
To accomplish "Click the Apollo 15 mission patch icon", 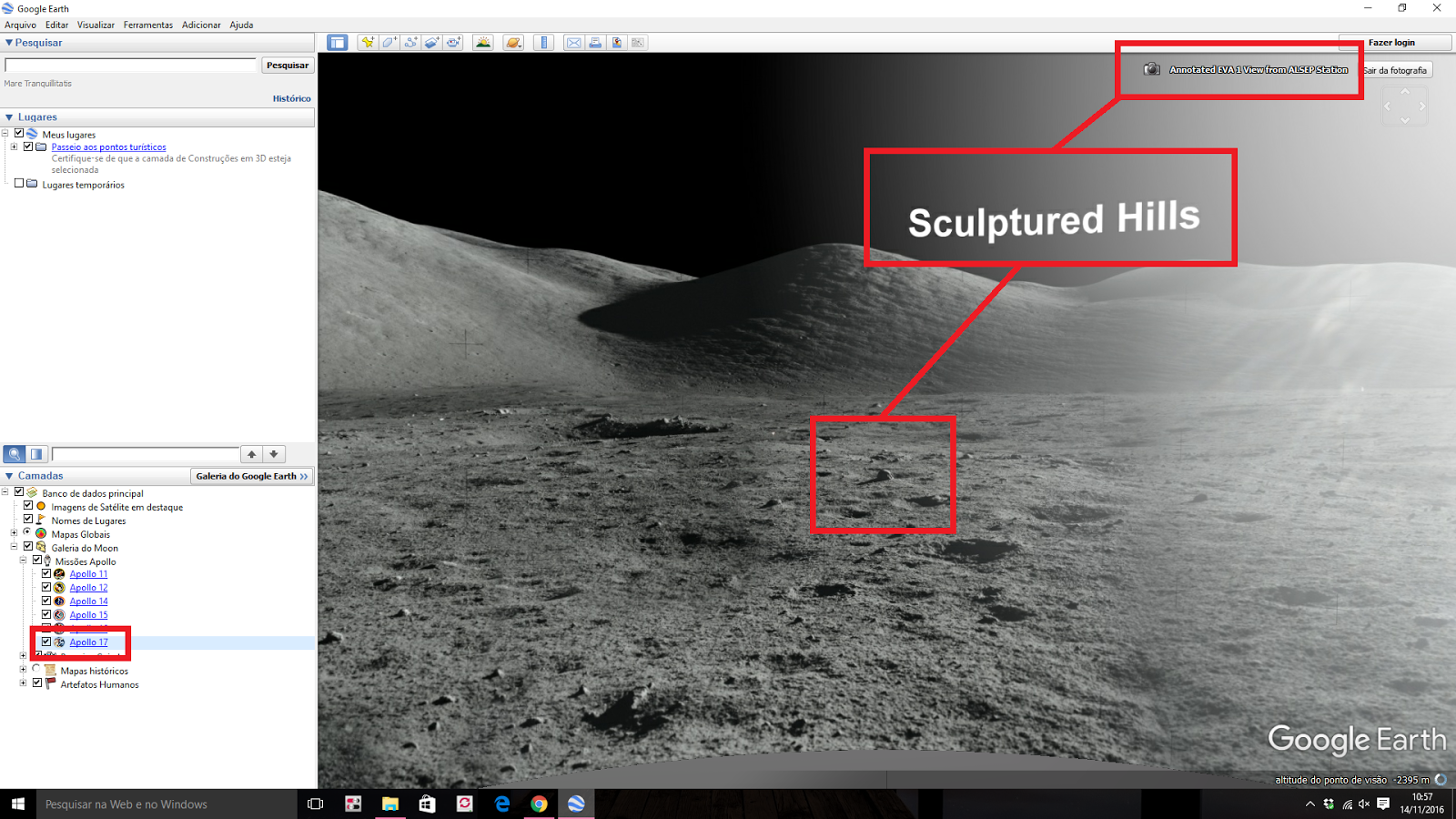I will coord(59,615).
